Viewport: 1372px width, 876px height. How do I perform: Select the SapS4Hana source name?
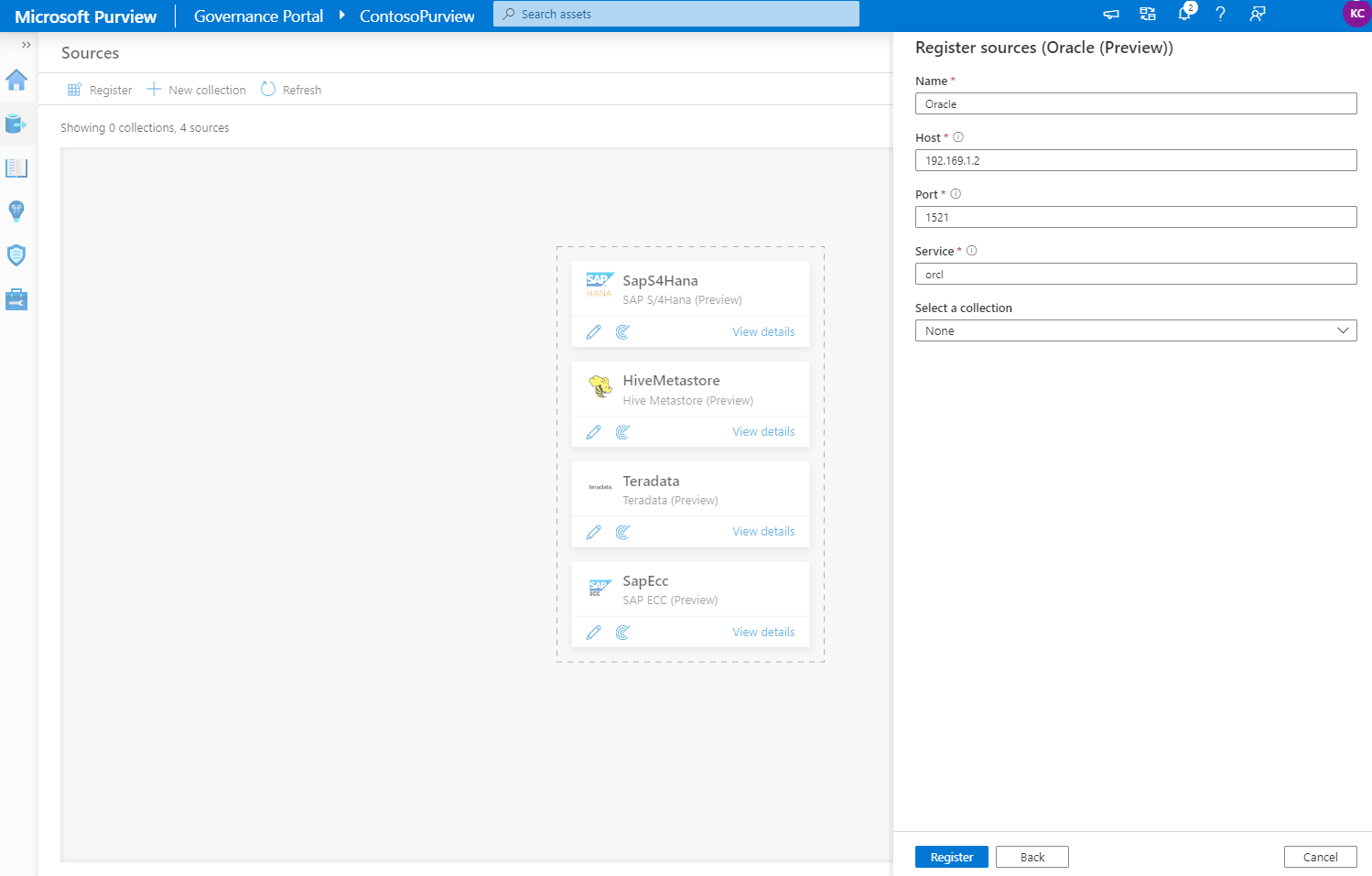[661, 281]
